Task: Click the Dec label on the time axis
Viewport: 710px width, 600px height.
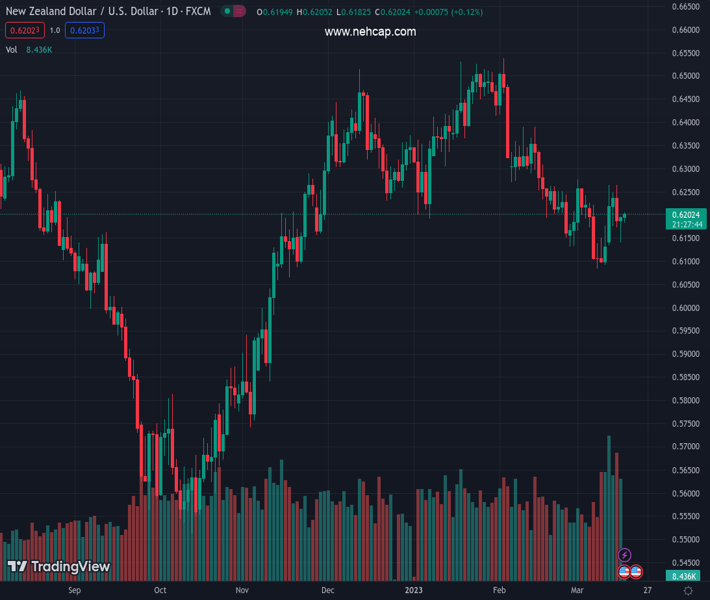Action: 328,591
